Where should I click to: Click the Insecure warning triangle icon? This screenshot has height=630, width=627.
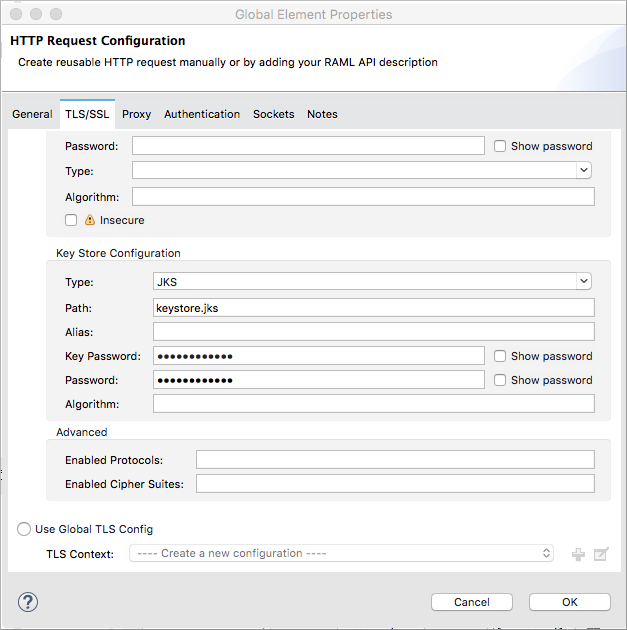(x=90, y=220)
